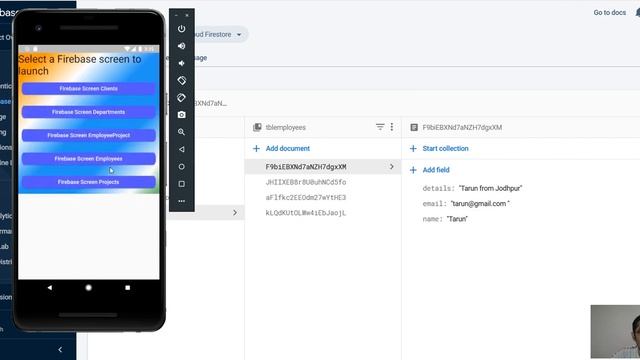Open Go to docs link
The width and height of the screenshot is (640, 360).
point(609,13)
